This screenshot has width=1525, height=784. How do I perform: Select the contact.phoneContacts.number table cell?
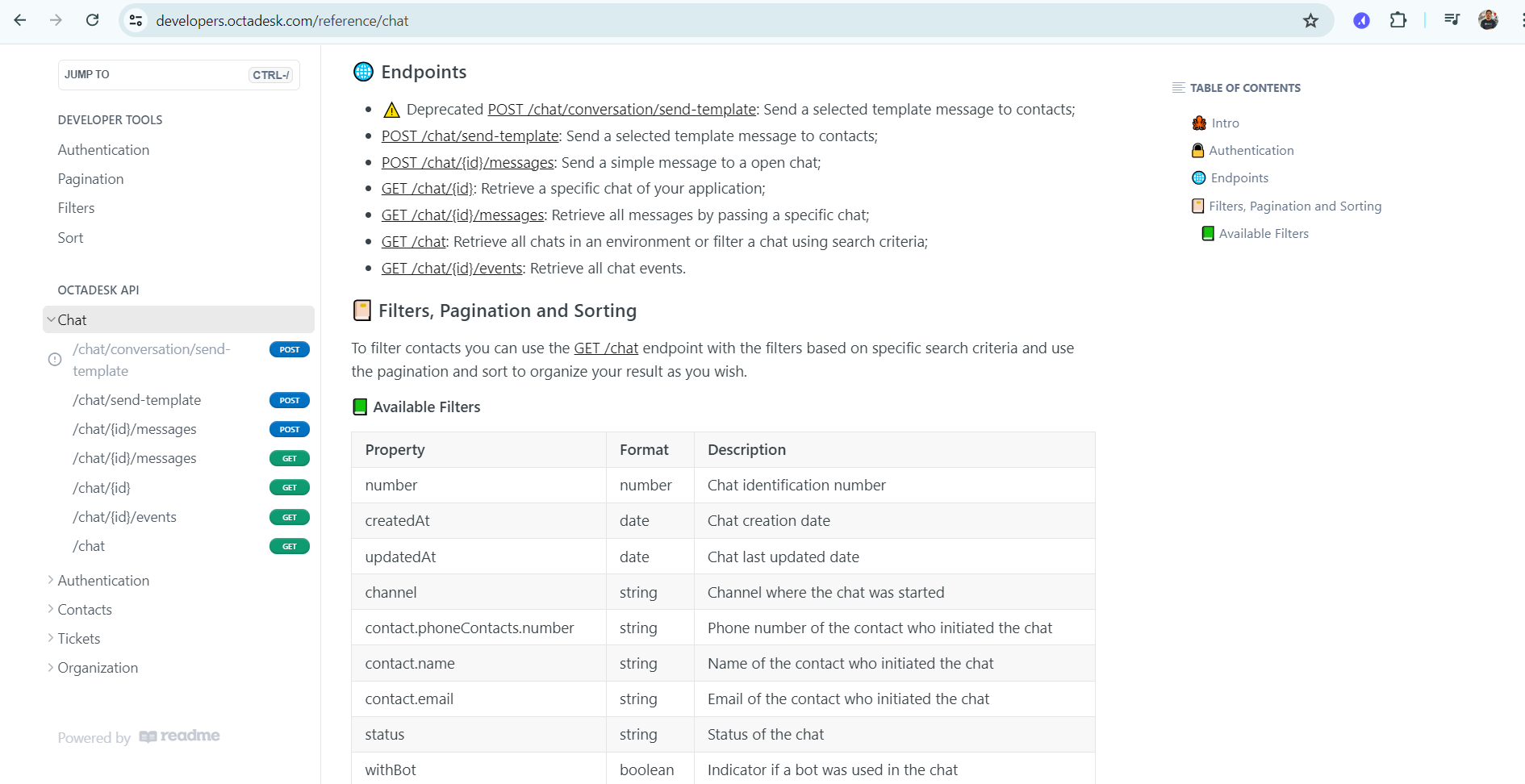(x=478, y=628)
